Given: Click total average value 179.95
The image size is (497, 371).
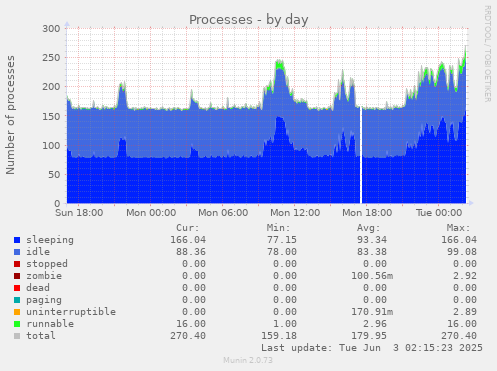Looking at the screenshot, I should 369,336.
